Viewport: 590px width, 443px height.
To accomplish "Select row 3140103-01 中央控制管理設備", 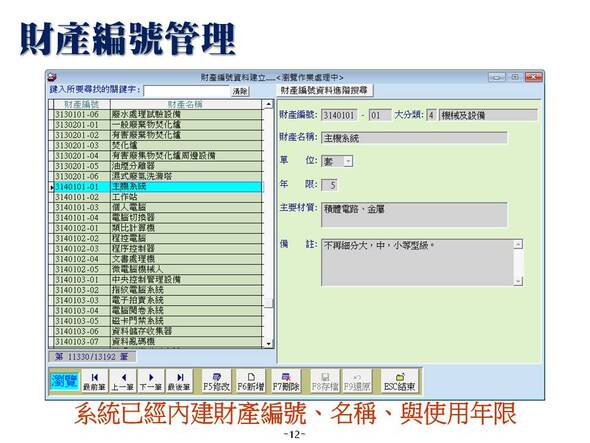I will 158,280.
